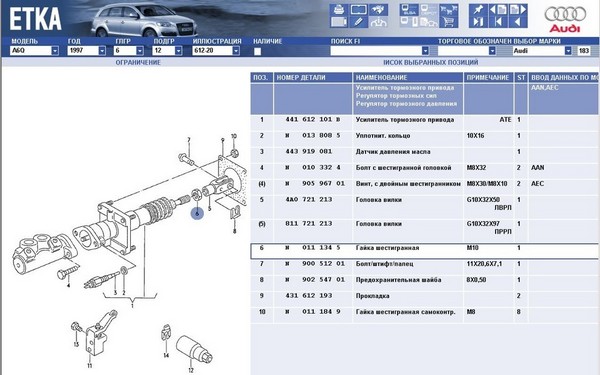The height and width of the screenshot is (375, 600).
Task: Open the shopping cart icon
Action: pos(448,22)
